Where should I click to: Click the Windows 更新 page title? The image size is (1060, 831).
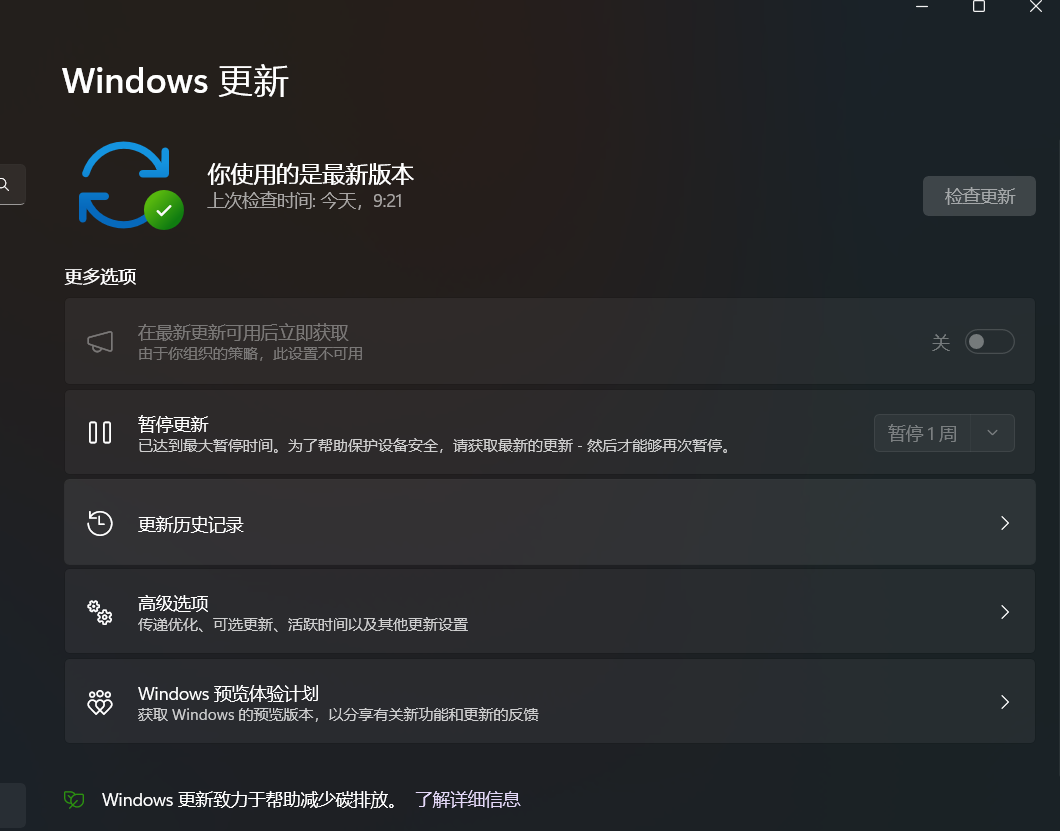click(175, 81)
